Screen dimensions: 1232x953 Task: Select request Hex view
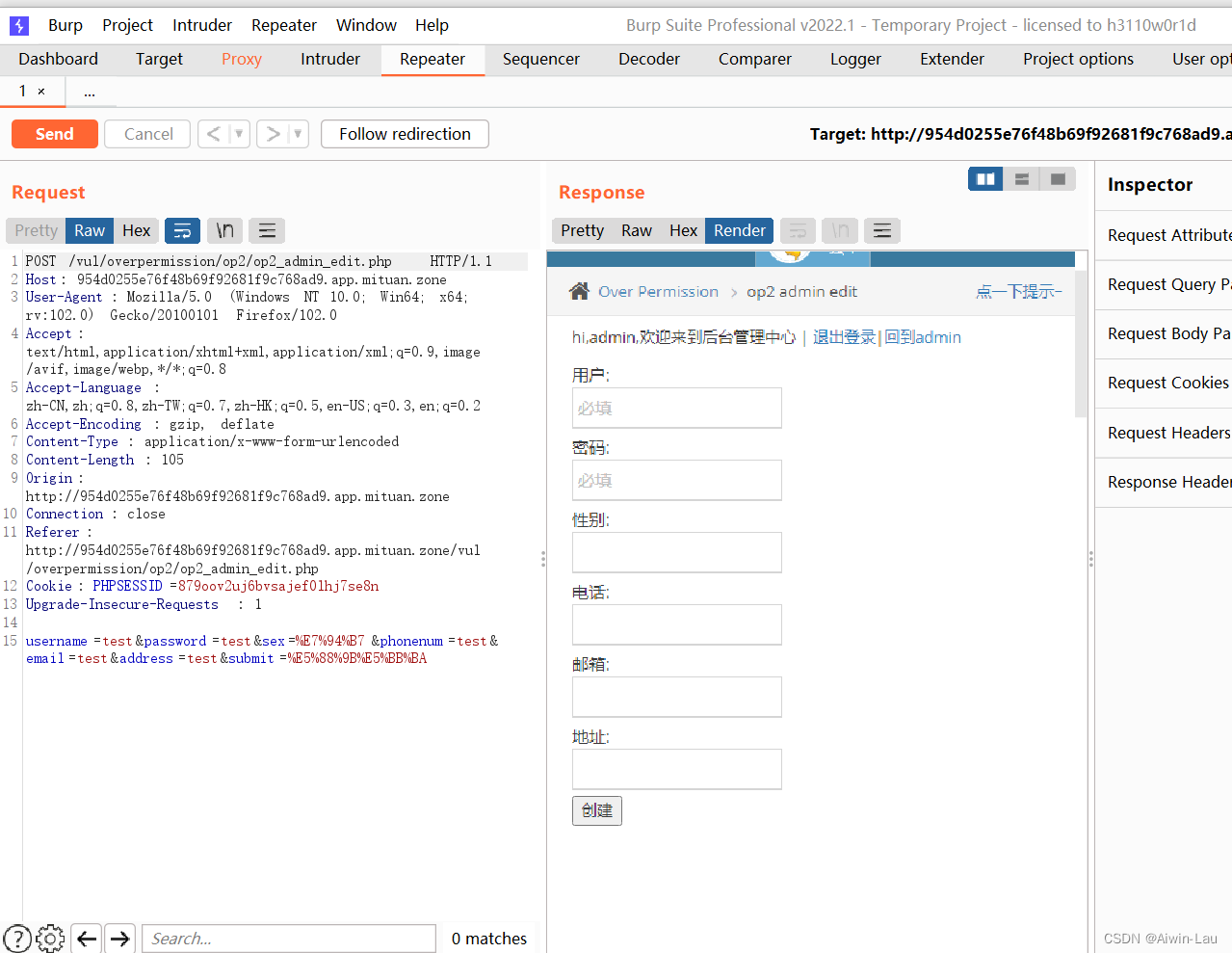click(137, 230)
